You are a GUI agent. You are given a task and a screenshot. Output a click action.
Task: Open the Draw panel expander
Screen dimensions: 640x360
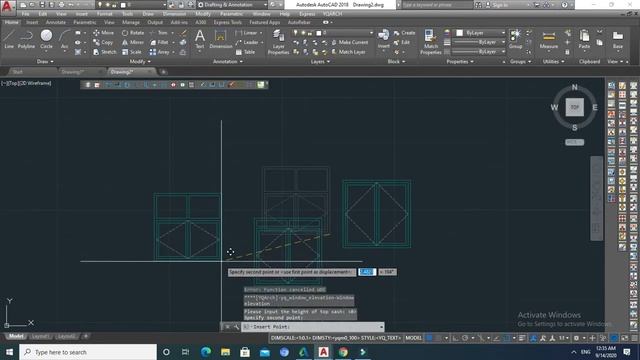pos(45,62)
